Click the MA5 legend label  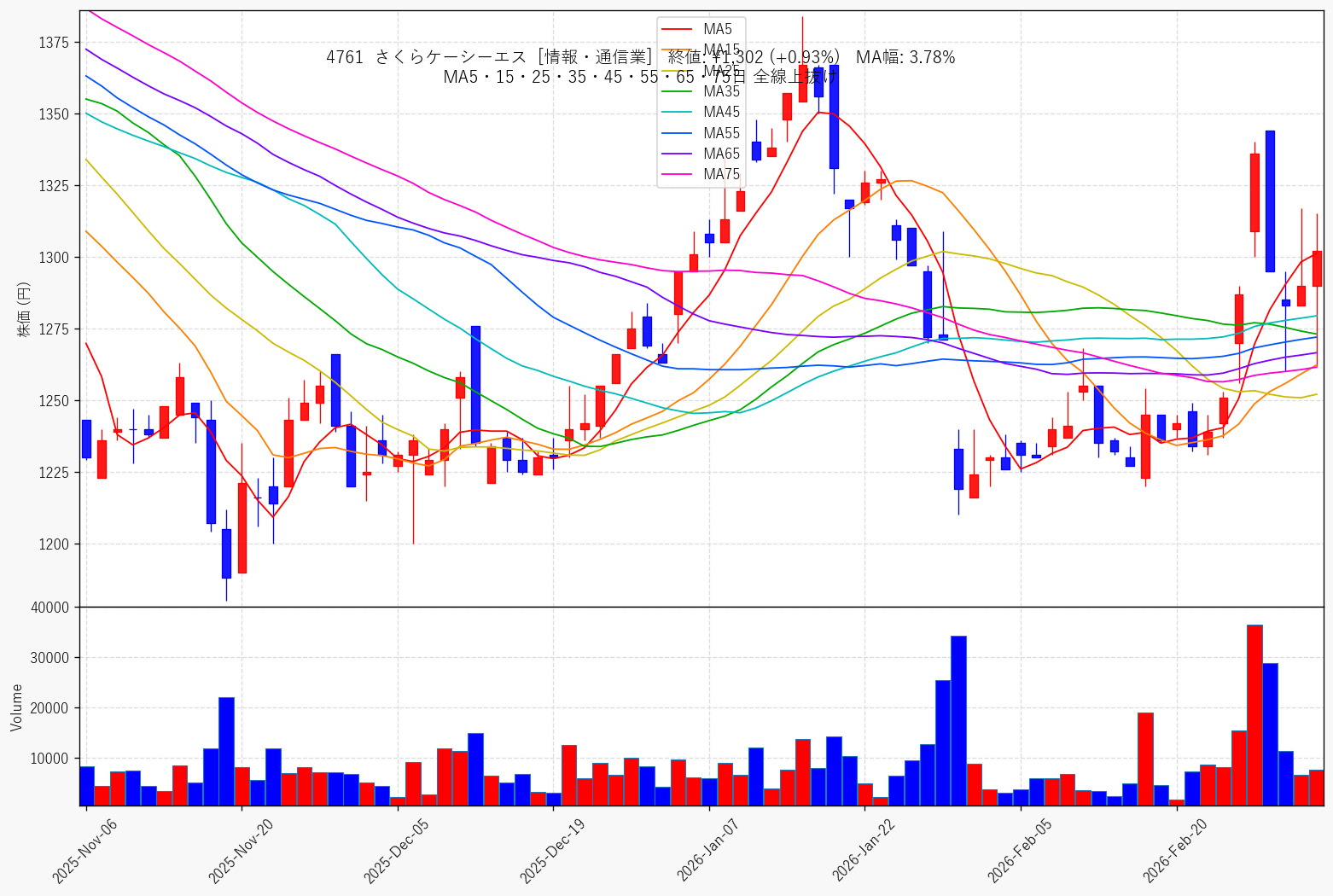click(718, 29)
